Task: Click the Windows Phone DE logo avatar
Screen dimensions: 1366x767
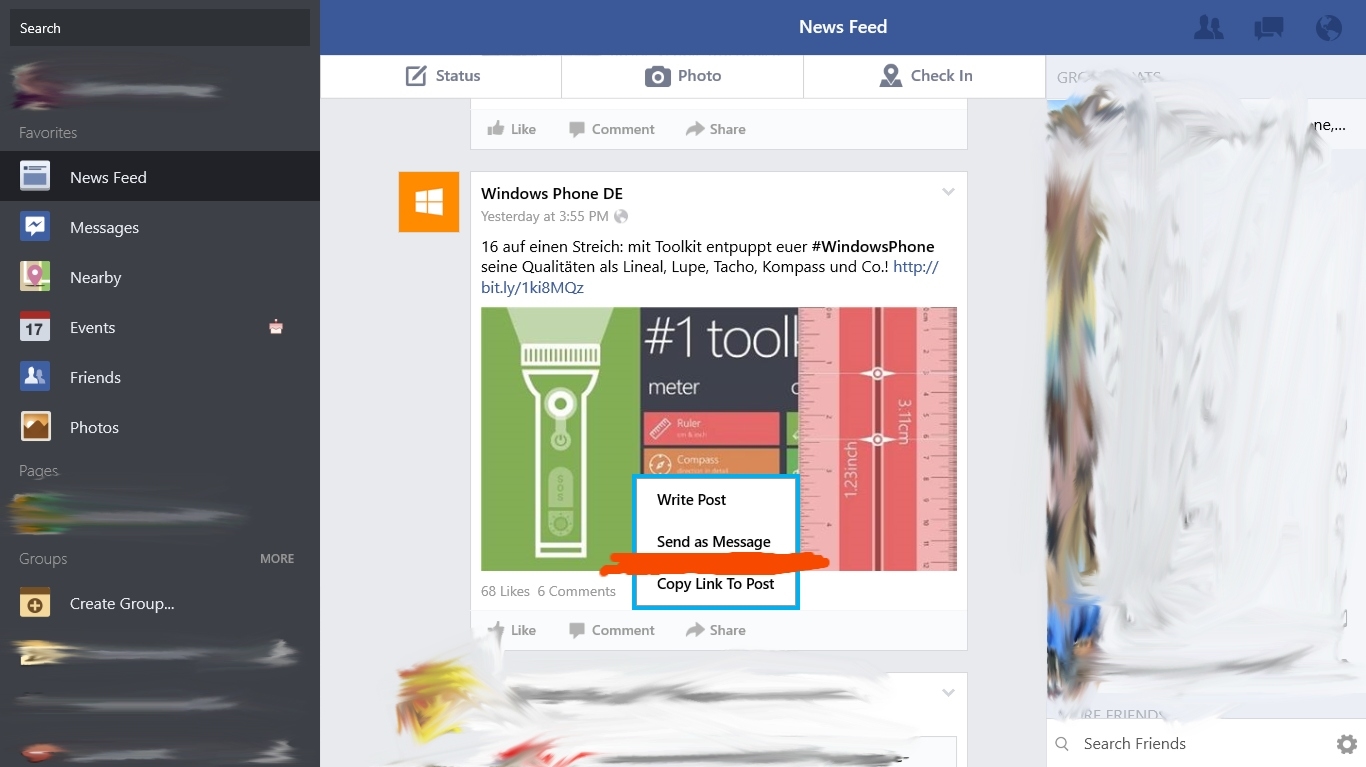Action: click(429, 202)
